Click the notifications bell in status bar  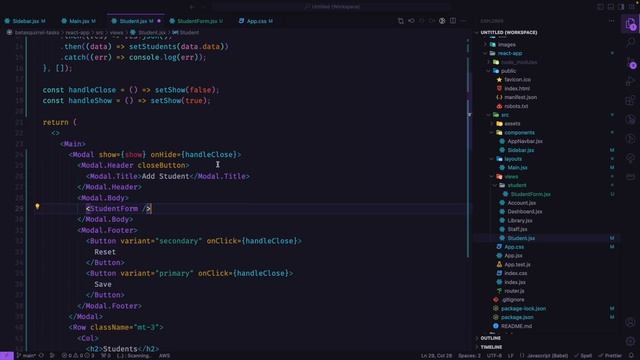(x=631, y=356)
